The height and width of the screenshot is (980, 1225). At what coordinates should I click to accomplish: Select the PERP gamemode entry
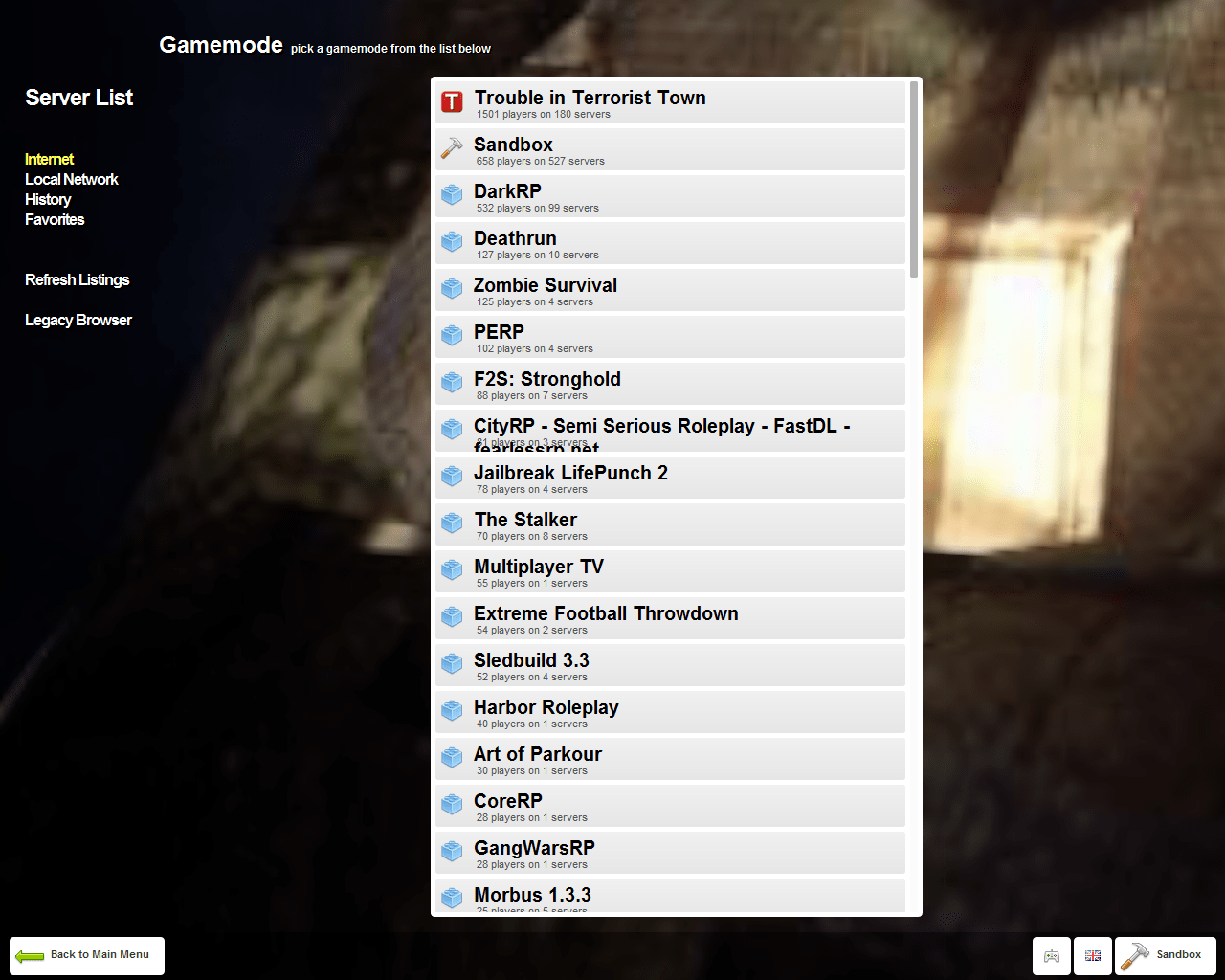click(x=670, y=337)
